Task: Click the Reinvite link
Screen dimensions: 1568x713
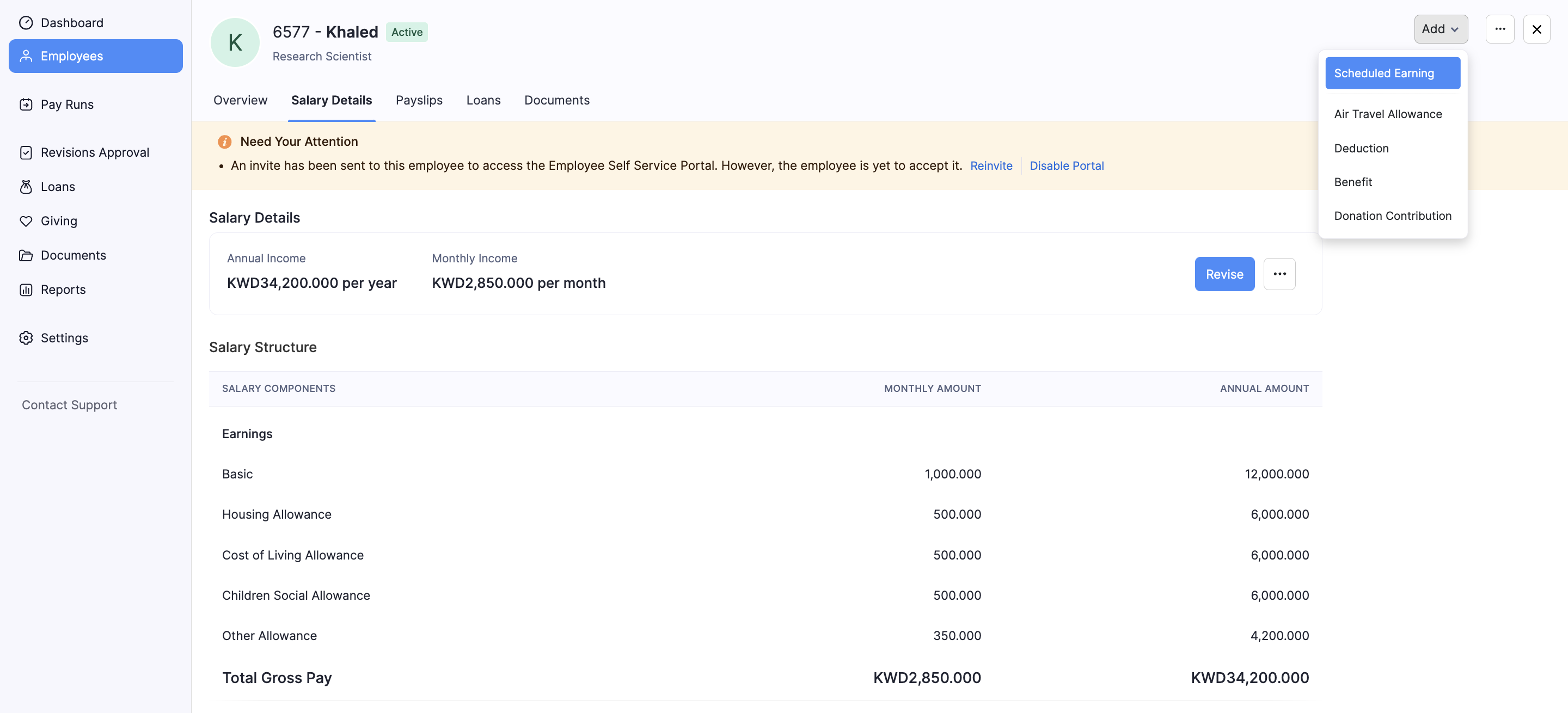Action: (991, 165)
